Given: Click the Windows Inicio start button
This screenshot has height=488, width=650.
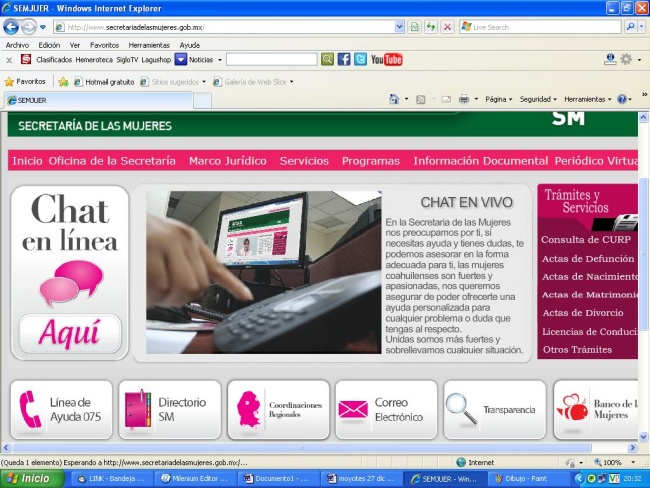Looking at the screenshot, I should pos(36,479).
